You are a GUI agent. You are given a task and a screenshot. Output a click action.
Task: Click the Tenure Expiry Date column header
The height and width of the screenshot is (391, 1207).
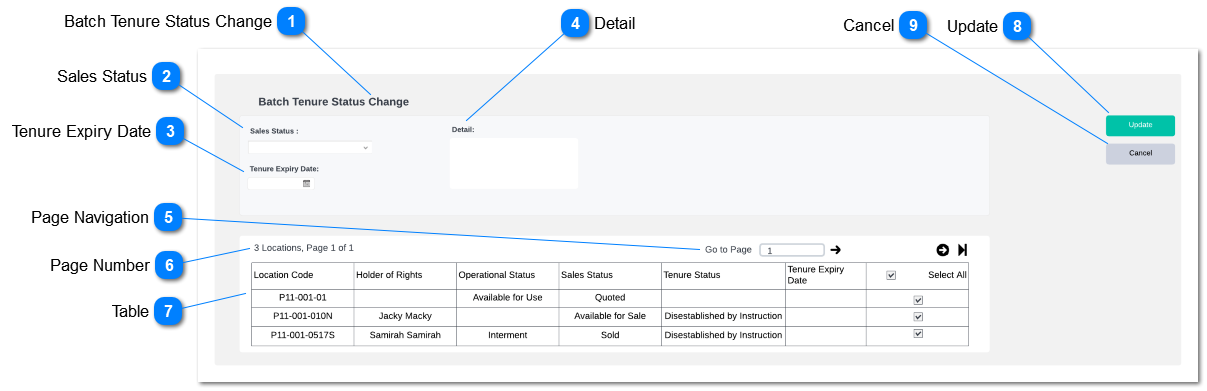[826, 275]
